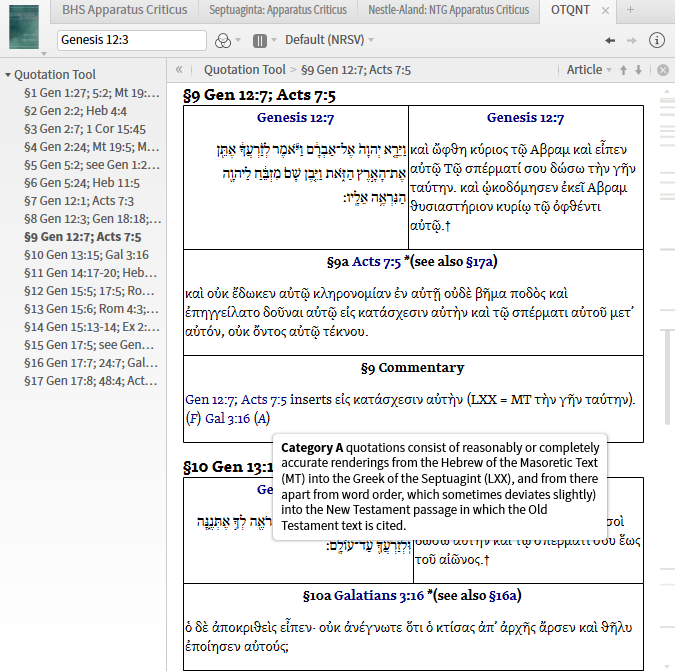Open Genesis 12:7 link above Hebrew text
675x671 pixels.
(x=295, y=118)
